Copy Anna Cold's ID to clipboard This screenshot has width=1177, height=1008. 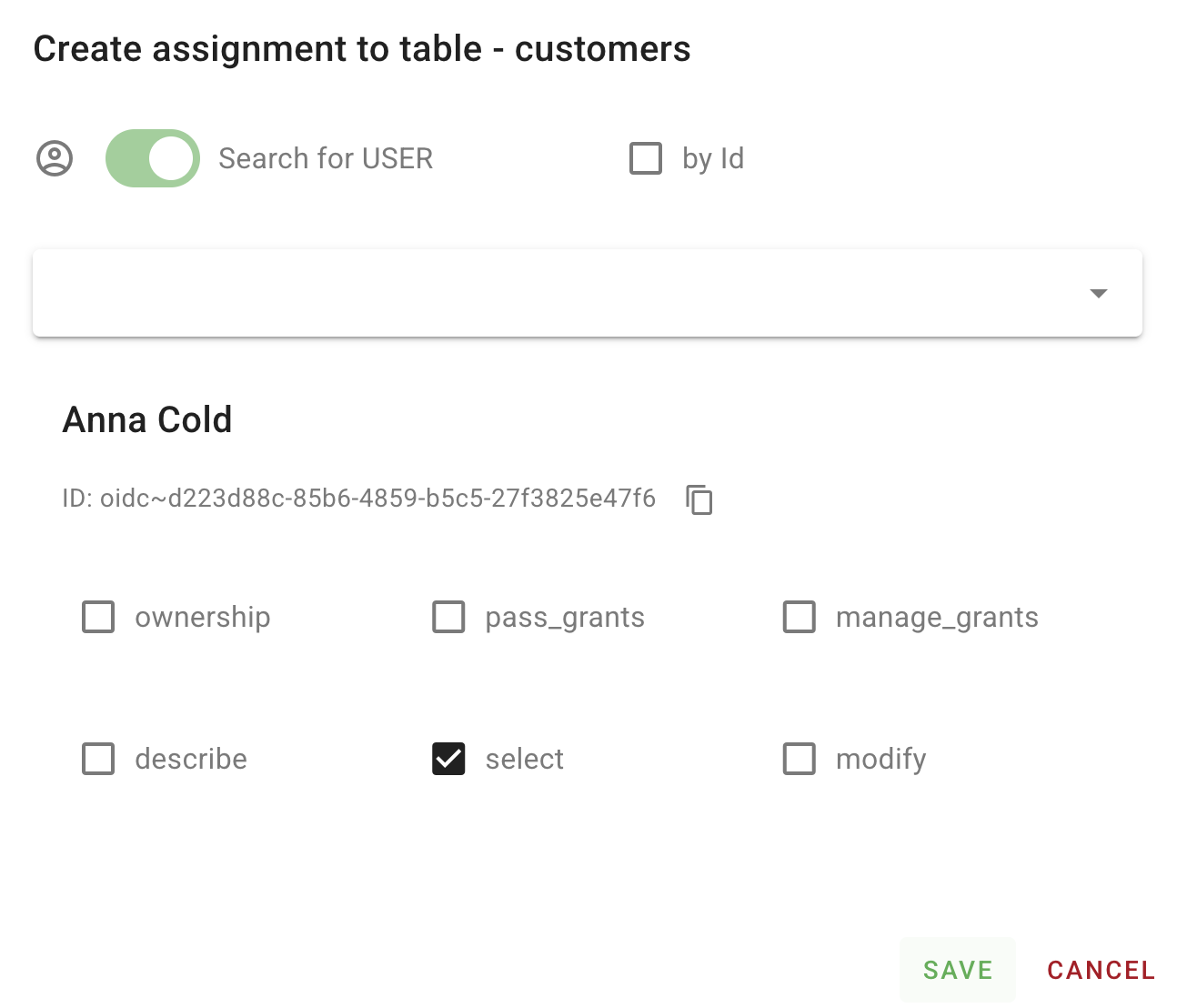tap(699, 499)
